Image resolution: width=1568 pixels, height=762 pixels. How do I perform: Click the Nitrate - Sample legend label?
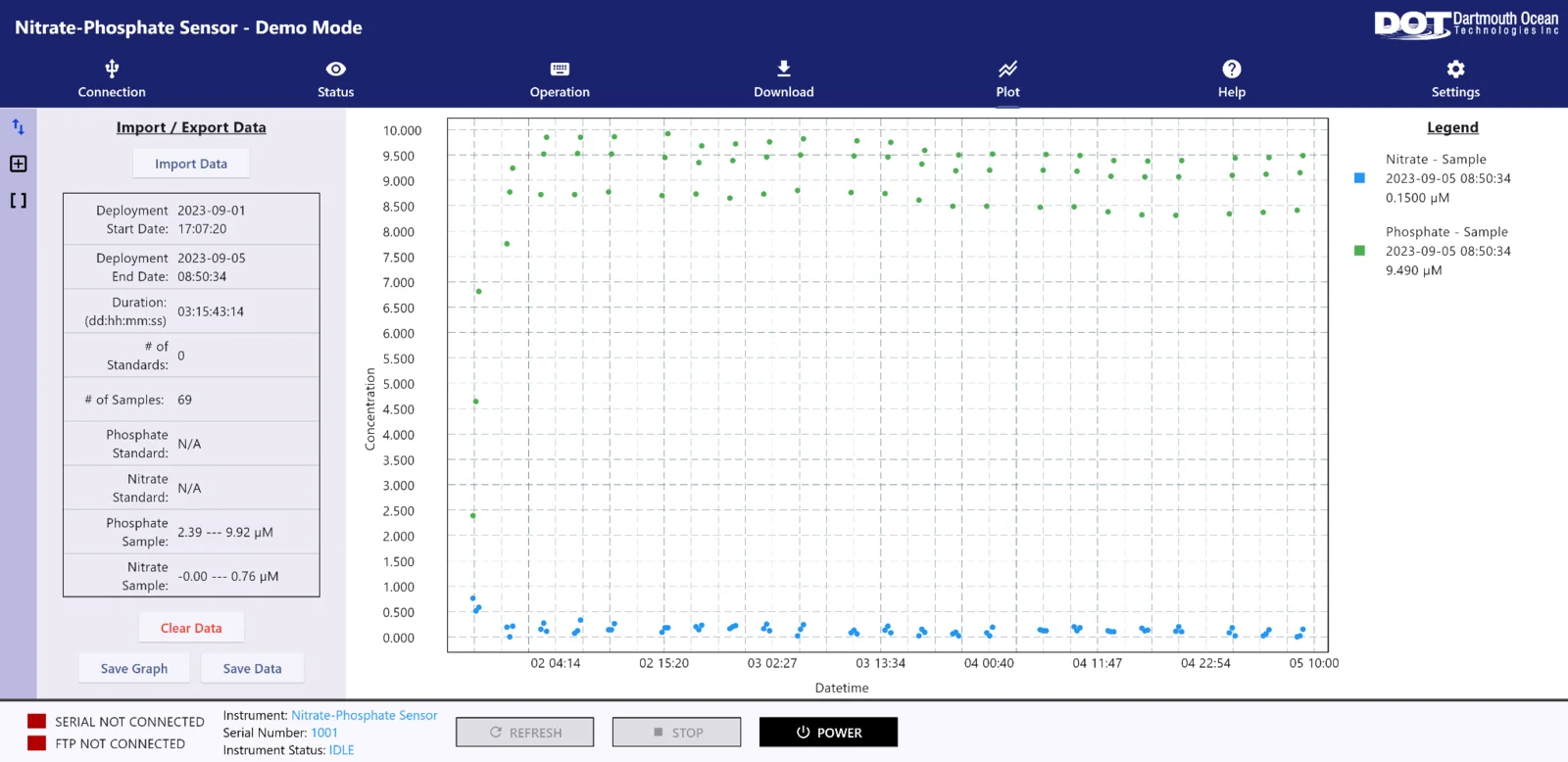click(1436, 159)
